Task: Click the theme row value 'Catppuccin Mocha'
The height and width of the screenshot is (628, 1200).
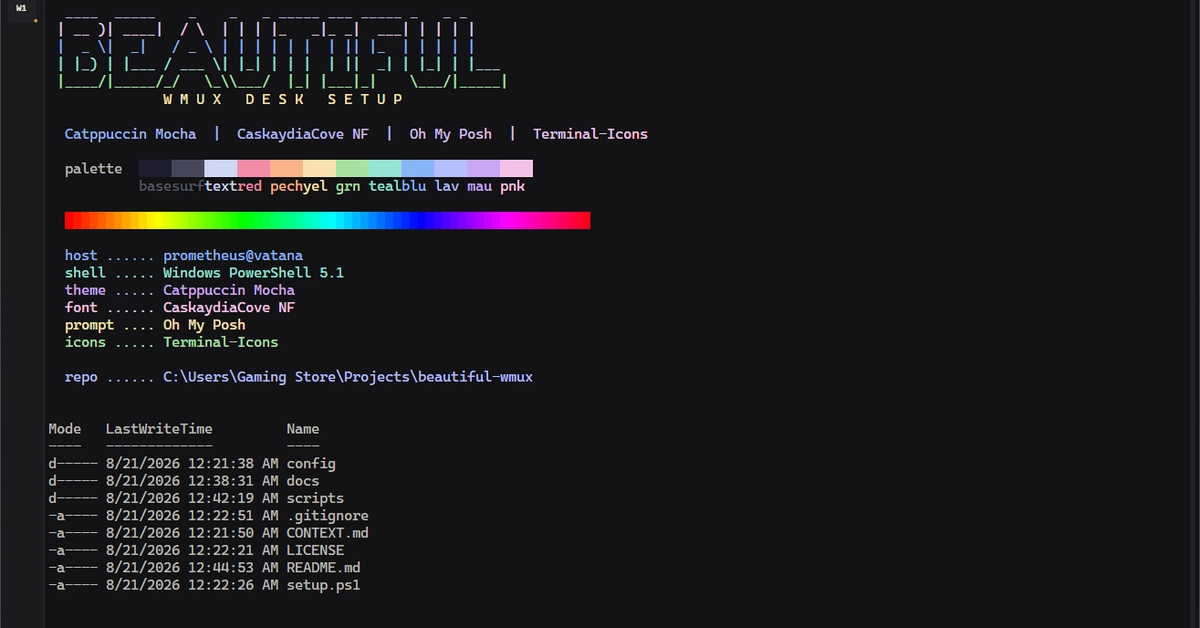Action: [229, 290]
